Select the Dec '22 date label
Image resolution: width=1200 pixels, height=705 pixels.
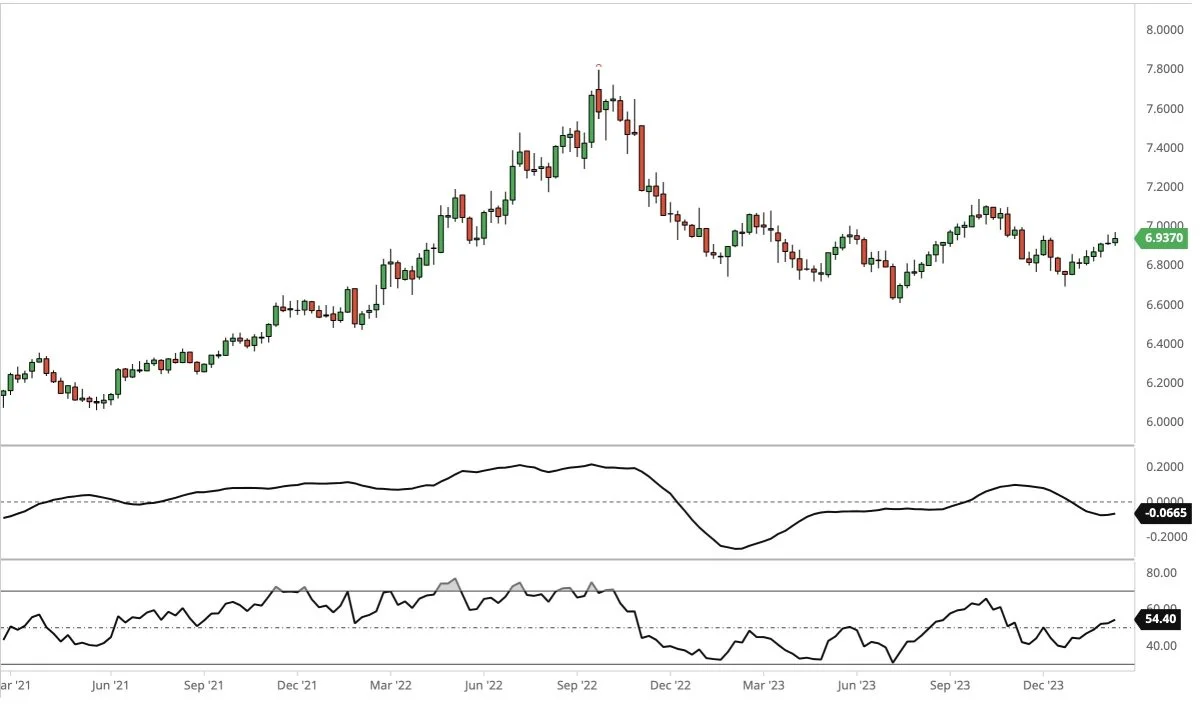(672, 686)
